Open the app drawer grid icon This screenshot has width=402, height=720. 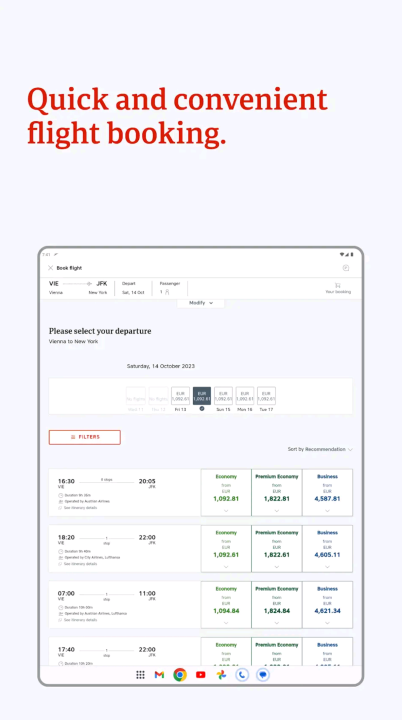click(x=140, y=675)
